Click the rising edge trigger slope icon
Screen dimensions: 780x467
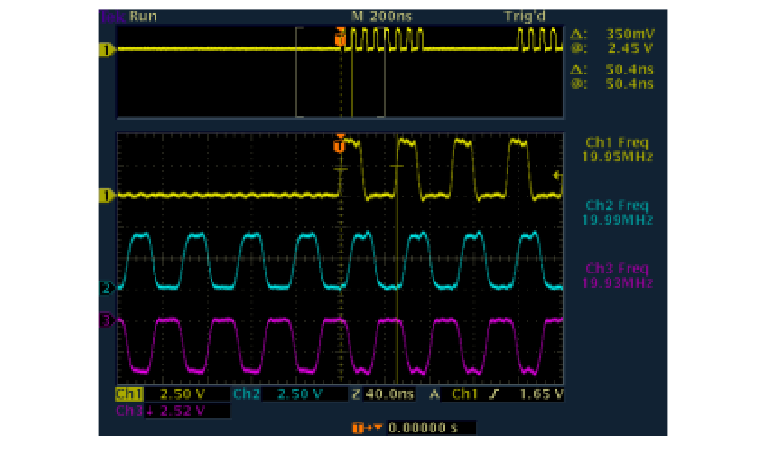tap(494, 395)
